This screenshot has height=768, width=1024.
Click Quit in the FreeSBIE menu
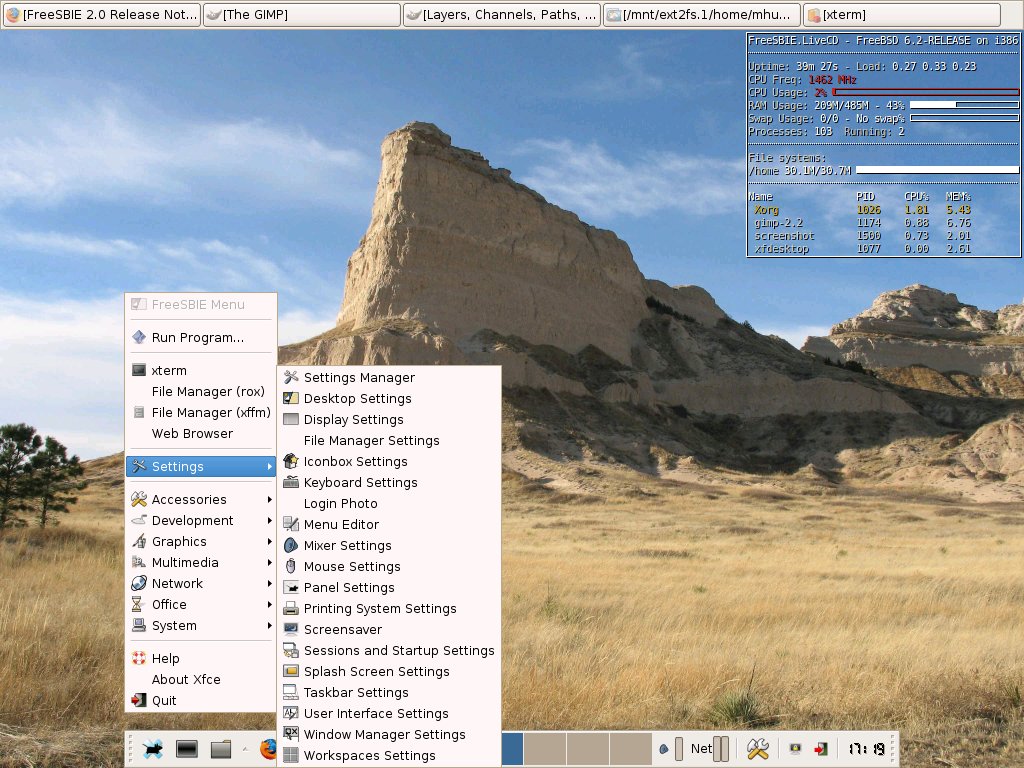(x=164, y=701)
